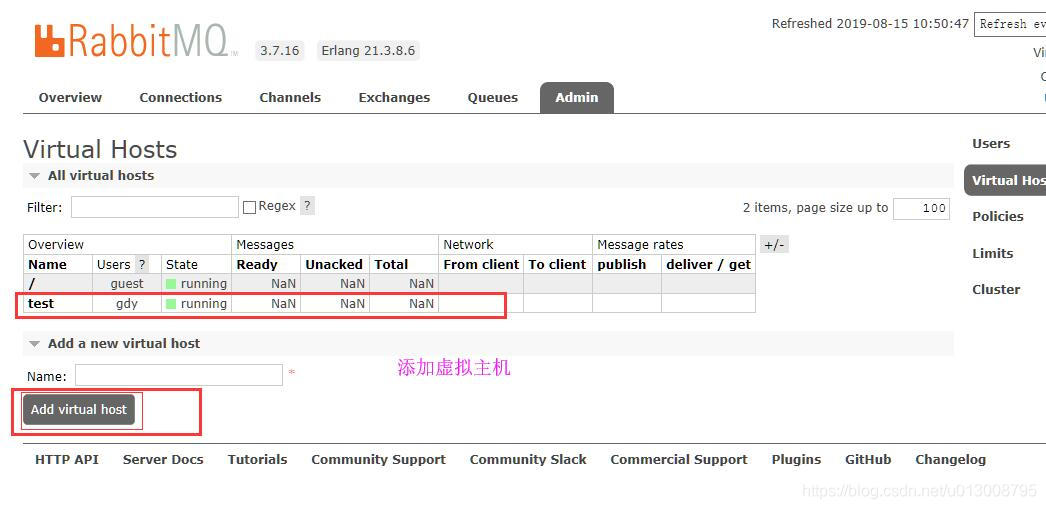1046x509 pixels.
Task: Sort by the Unacked column header
Action: (334, 264)
